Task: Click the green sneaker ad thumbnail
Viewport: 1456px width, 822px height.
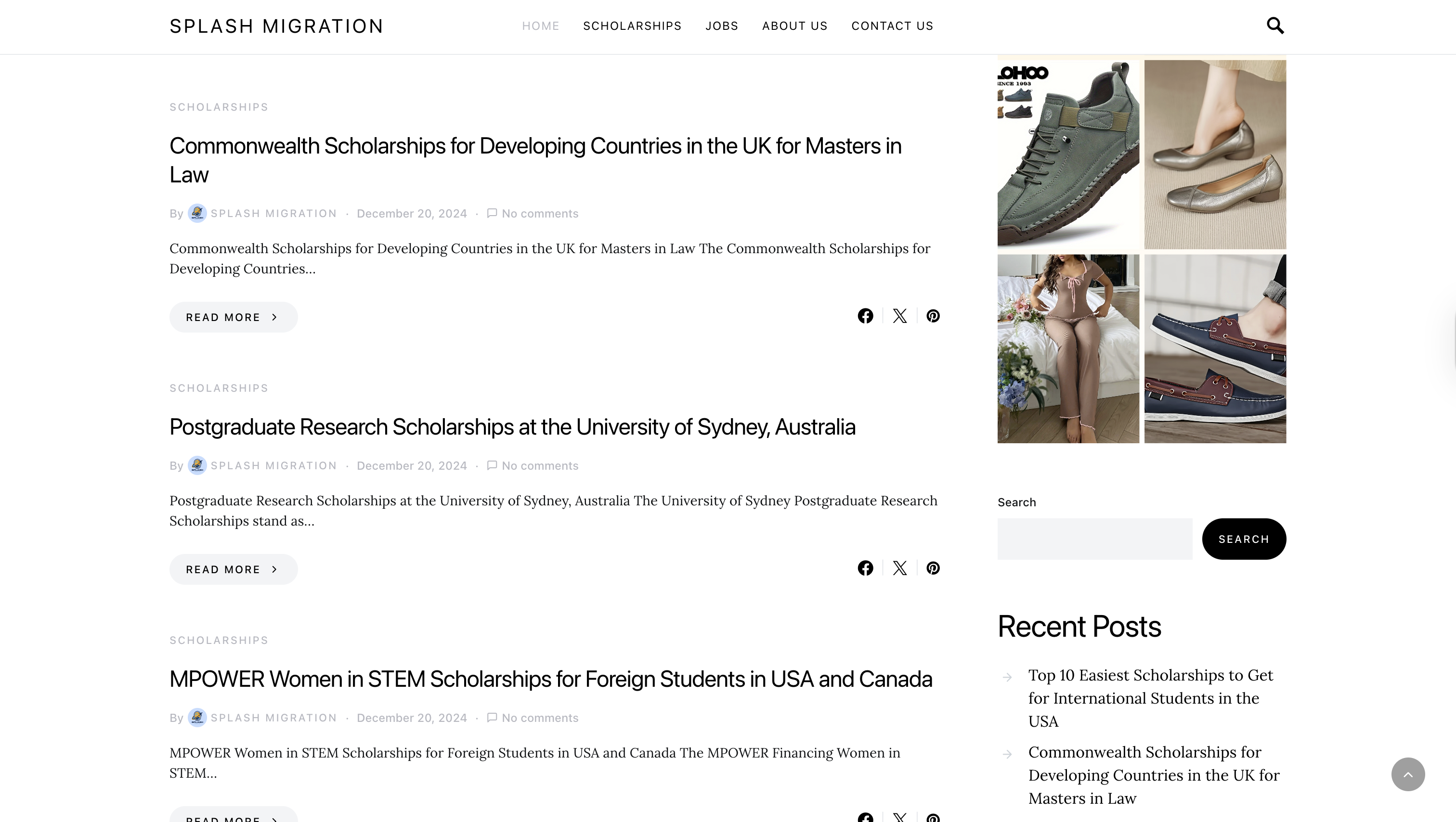Action: click(x=1068, y=154)
